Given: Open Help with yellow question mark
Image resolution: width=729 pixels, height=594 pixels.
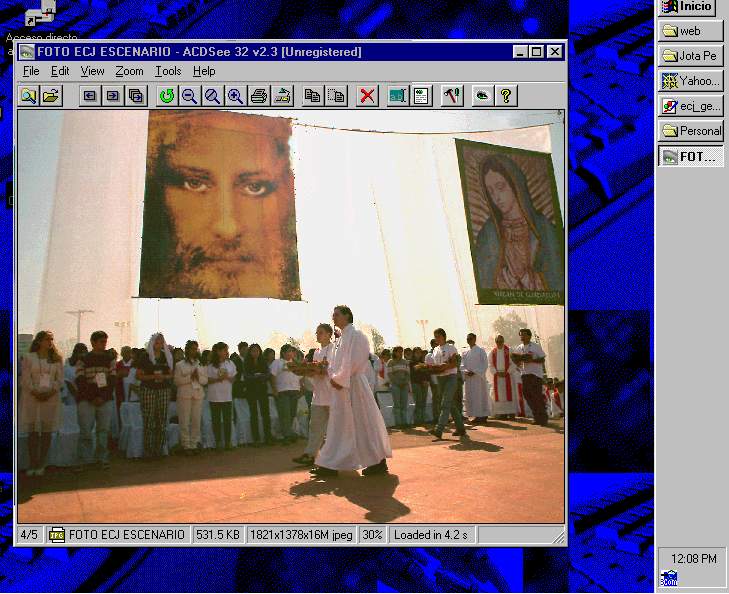Looking at the screenshot, I should (506, 96).
